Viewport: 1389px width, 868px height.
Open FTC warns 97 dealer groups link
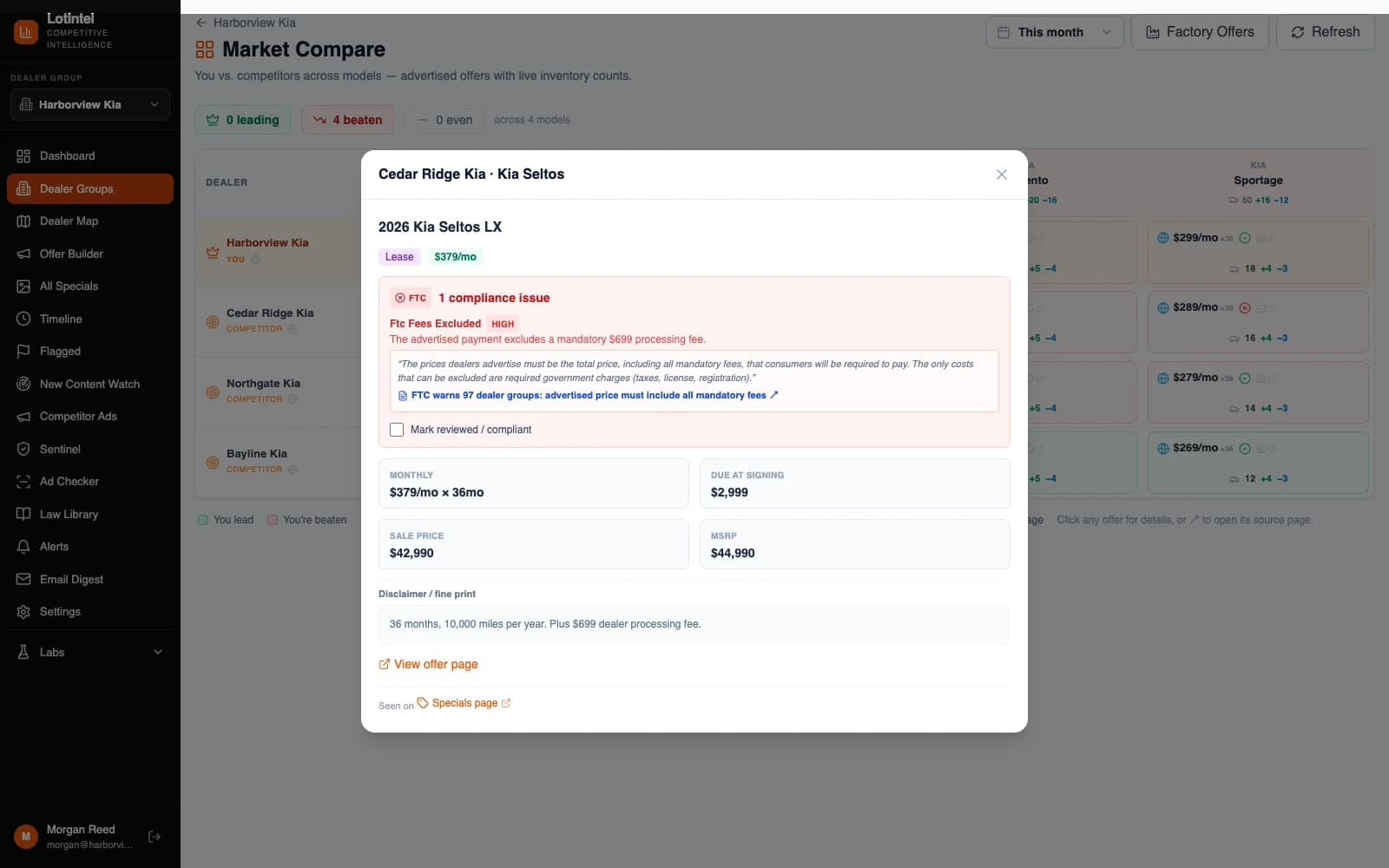(589, 395)
